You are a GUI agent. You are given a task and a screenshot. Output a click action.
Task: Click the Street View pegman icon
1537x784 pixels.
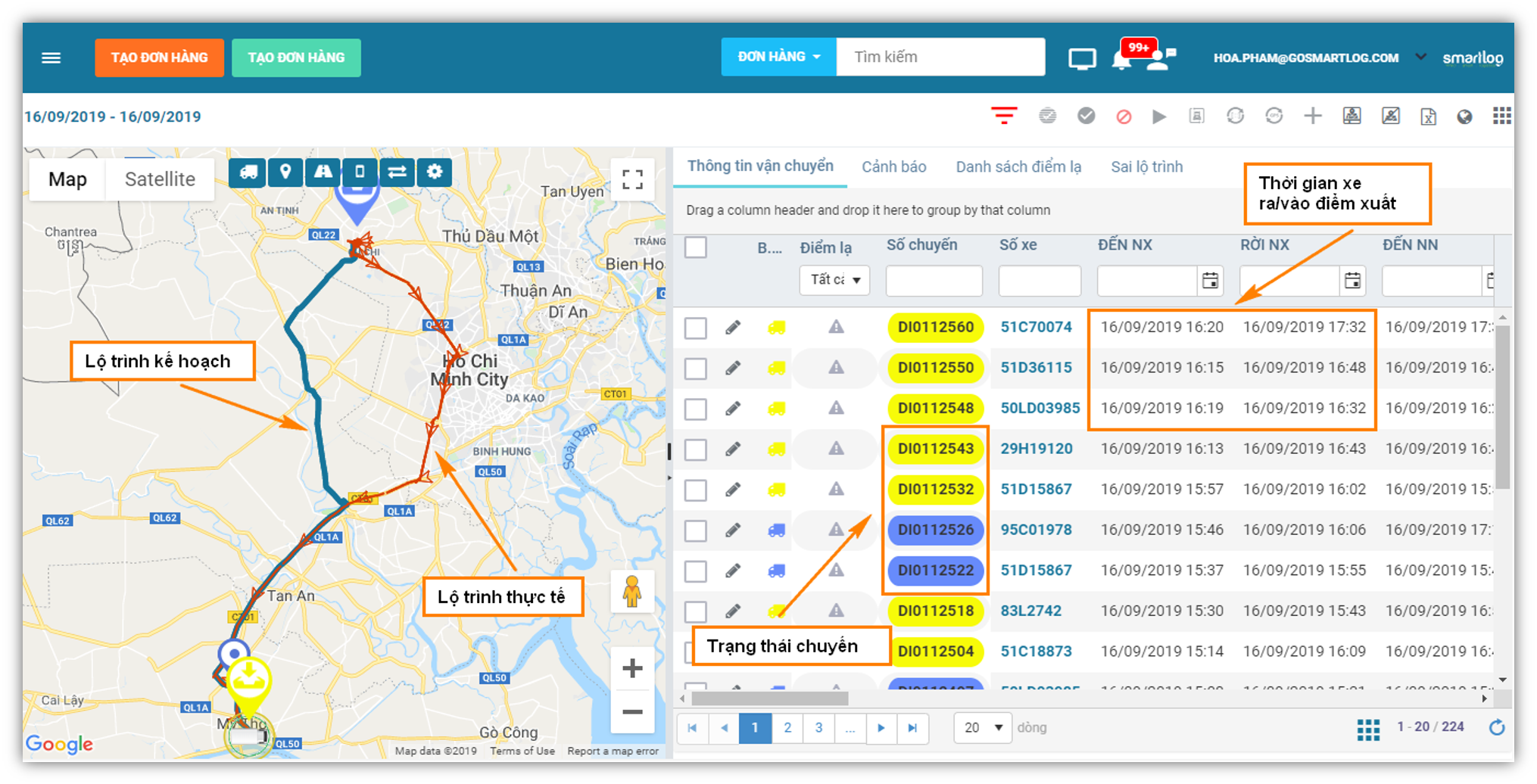pyautogui.click(x=632, y=592)
